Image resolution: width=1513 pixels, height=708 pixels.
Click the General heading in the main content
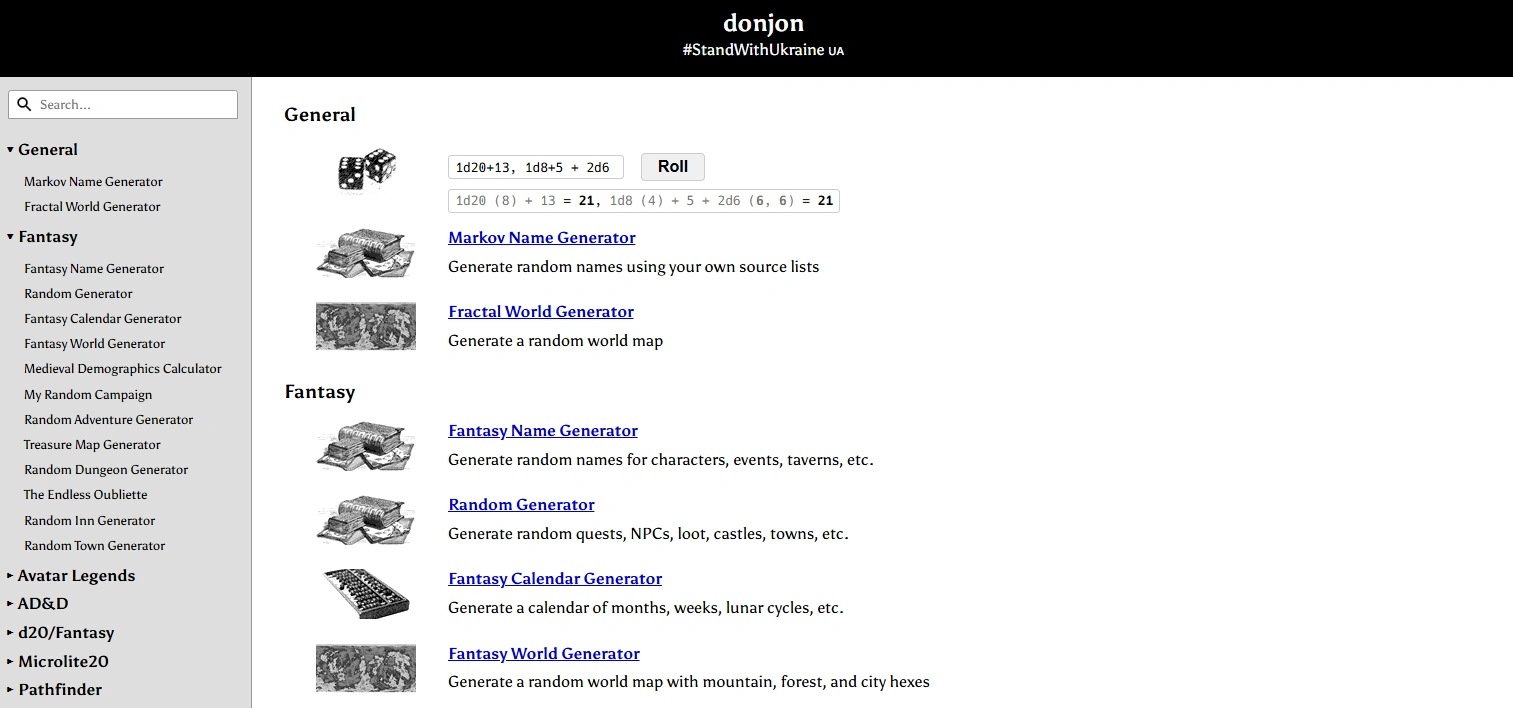coord(320,115)
